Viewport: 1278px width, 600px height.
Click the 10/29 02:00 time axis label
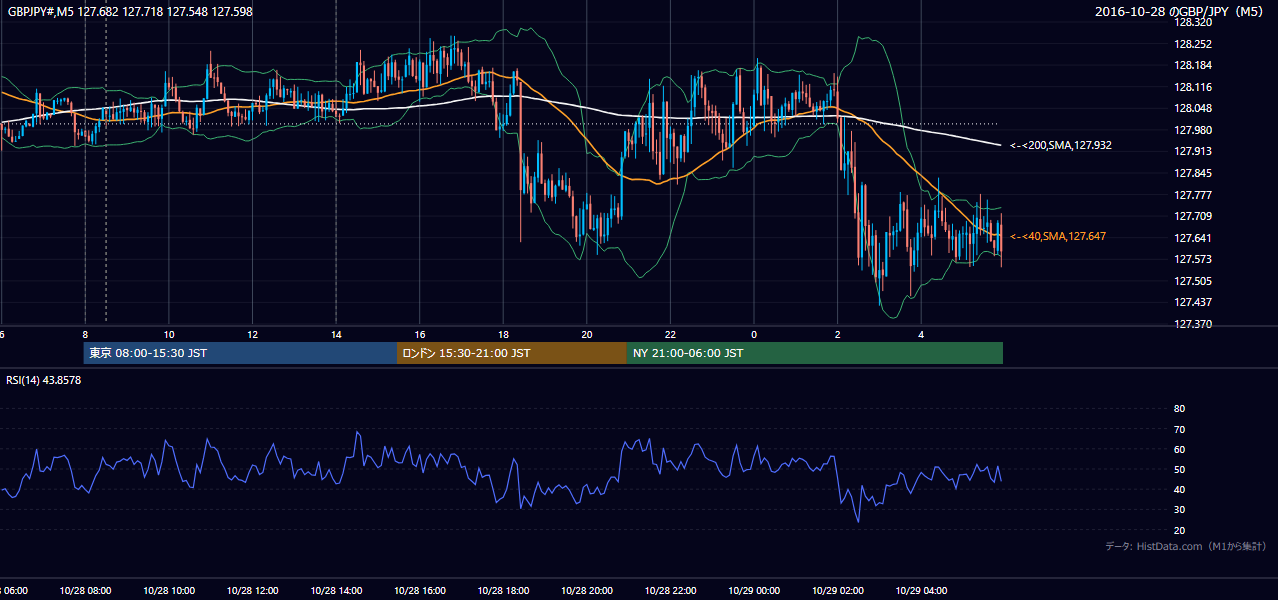838,591
